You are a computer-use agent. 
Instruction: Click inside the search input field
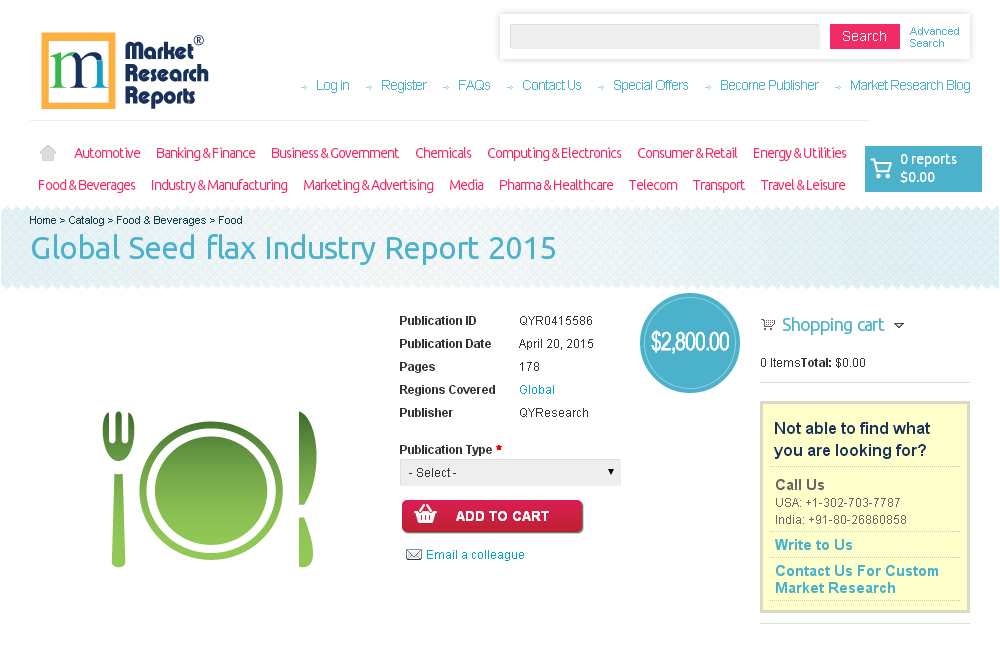[664, 36]
